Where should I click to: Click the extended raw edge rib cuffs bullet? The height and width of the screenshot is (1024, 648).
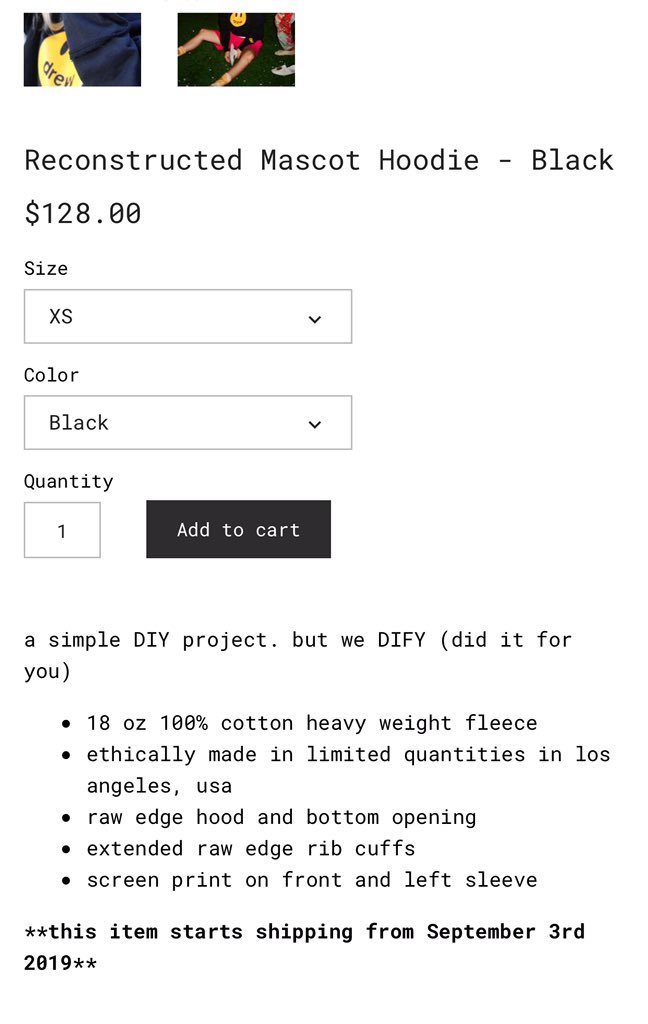[x=251, y=848]
